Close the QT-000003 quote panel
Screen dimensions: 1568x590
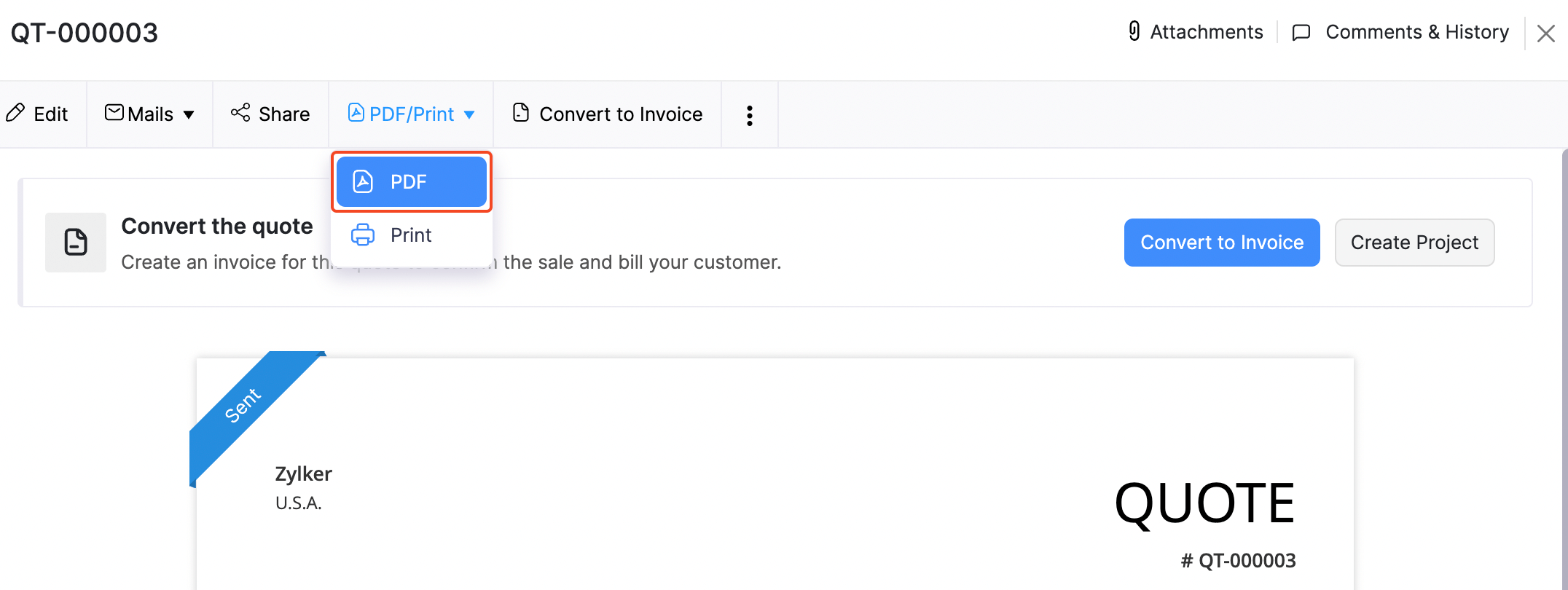coord(1545,34)
